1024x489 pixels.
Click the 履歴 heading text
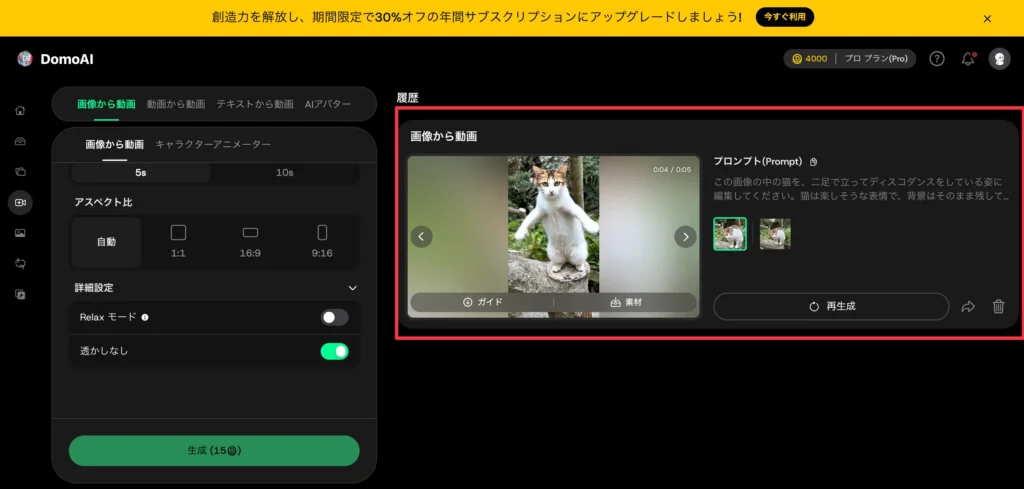[408, 98]
